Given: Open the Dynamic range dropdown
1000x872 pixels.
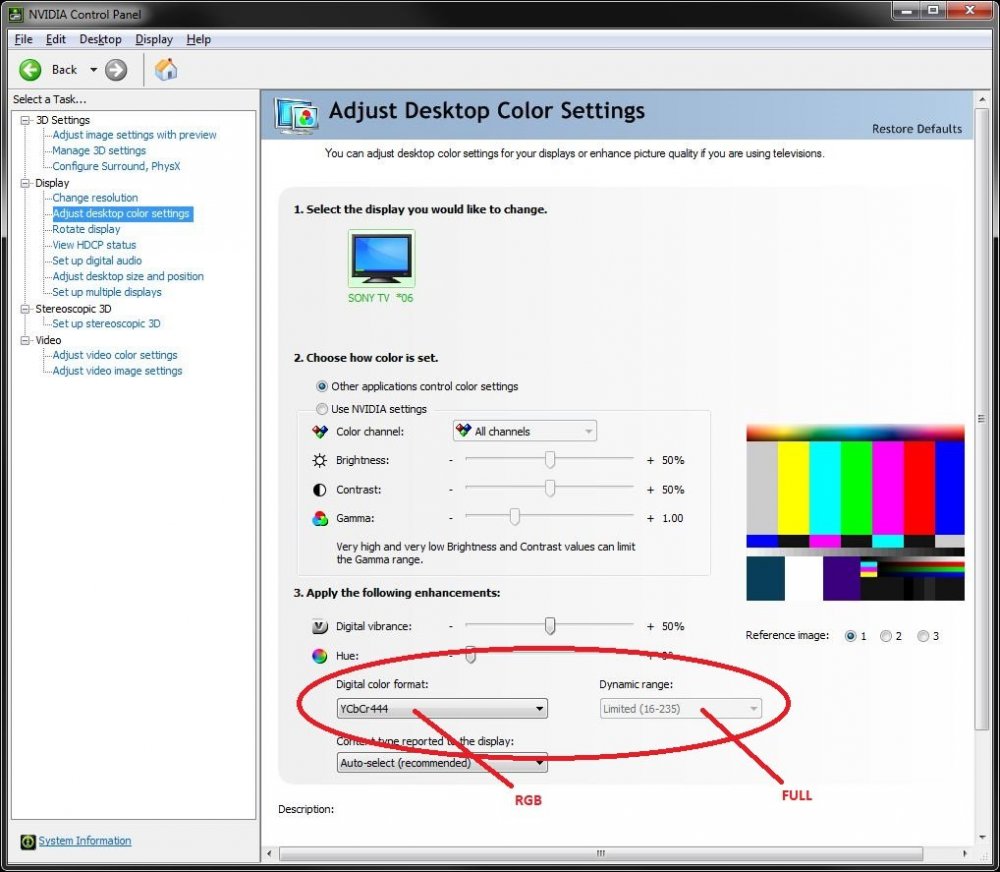Looking at the screenshot, I should pos(680,709).
